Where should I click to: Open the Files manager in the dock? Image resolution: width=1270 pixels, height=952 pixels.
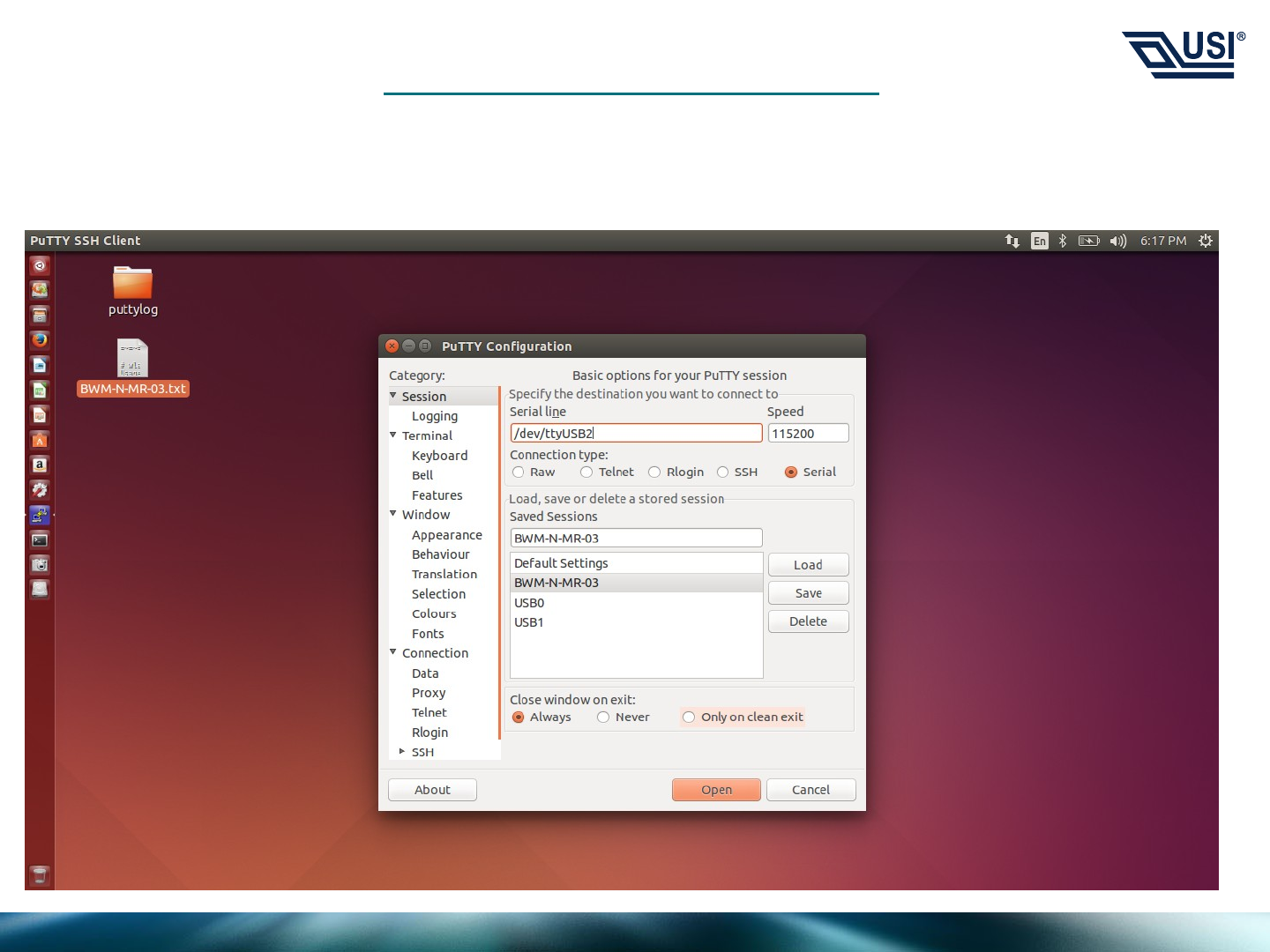click(x=40, y=315)
